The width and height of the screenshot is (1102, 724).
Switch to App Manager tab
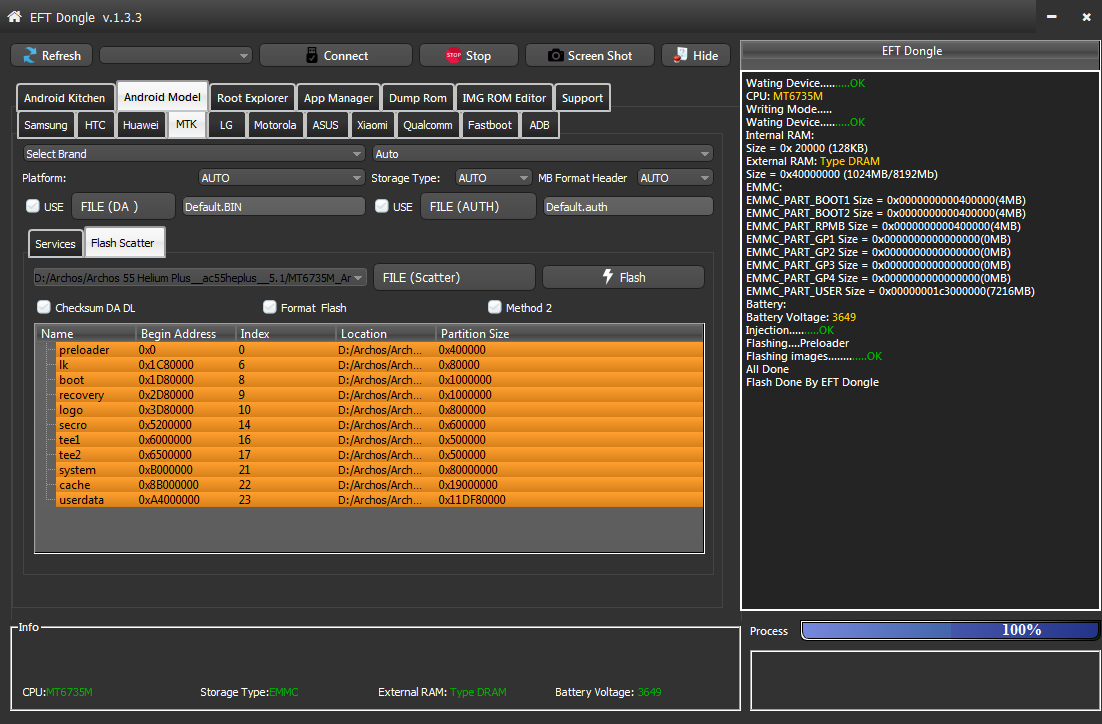point(338,98)
